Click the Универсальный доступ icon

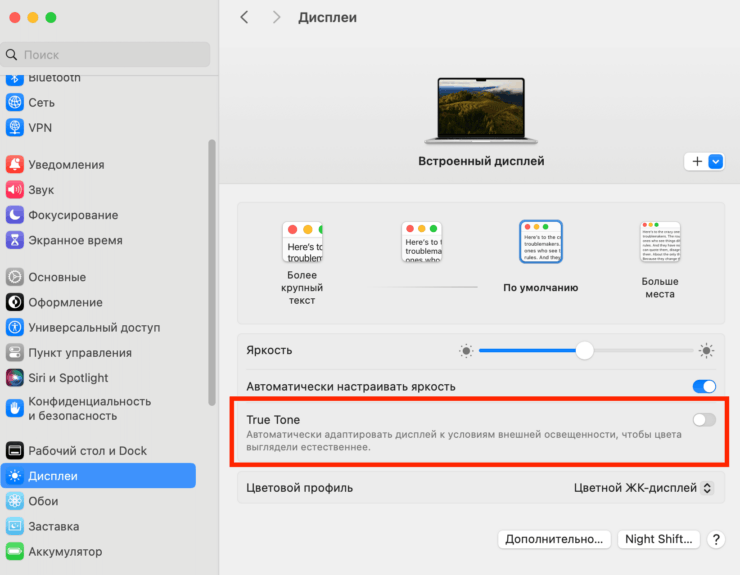tap(15, 327)
